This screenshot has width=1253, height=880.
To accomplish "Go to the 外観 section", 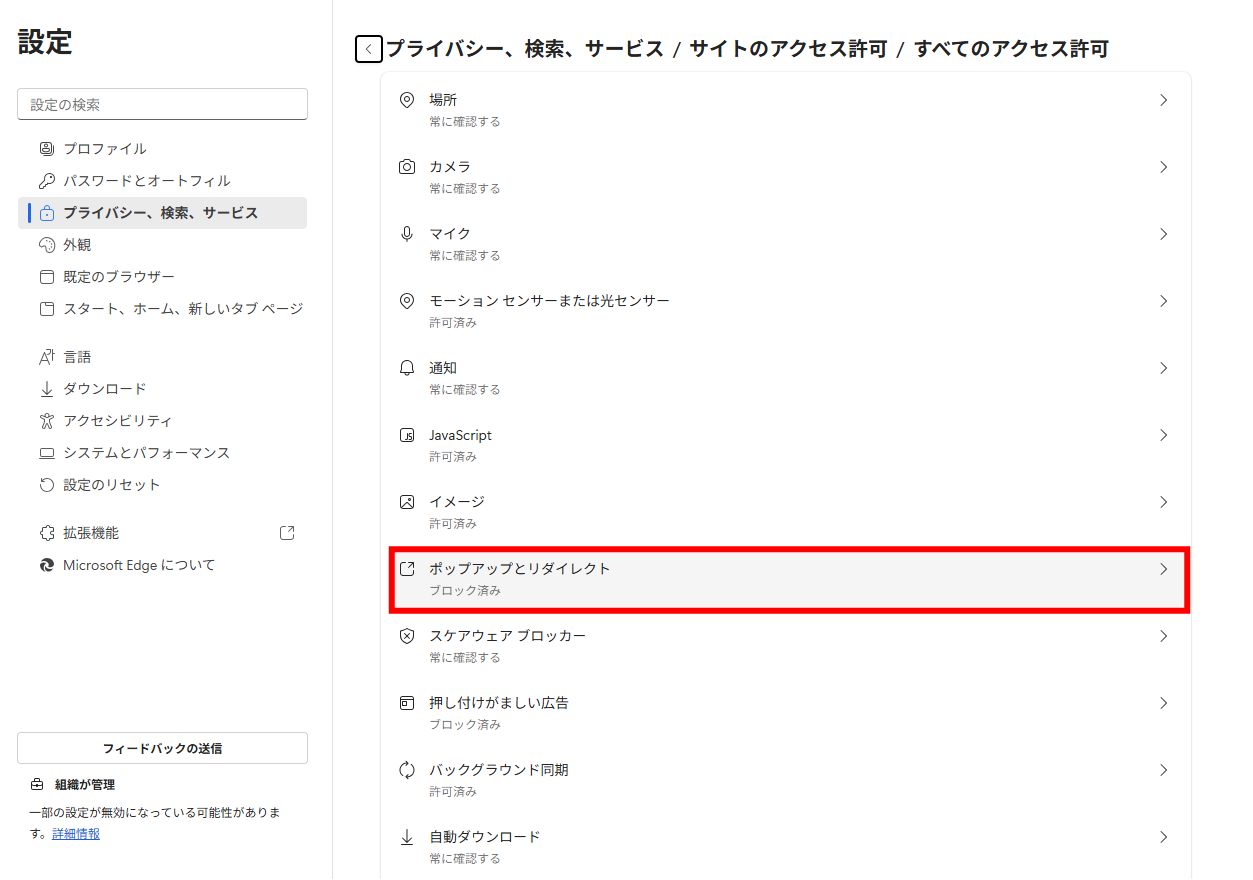I will pos(163,245).
